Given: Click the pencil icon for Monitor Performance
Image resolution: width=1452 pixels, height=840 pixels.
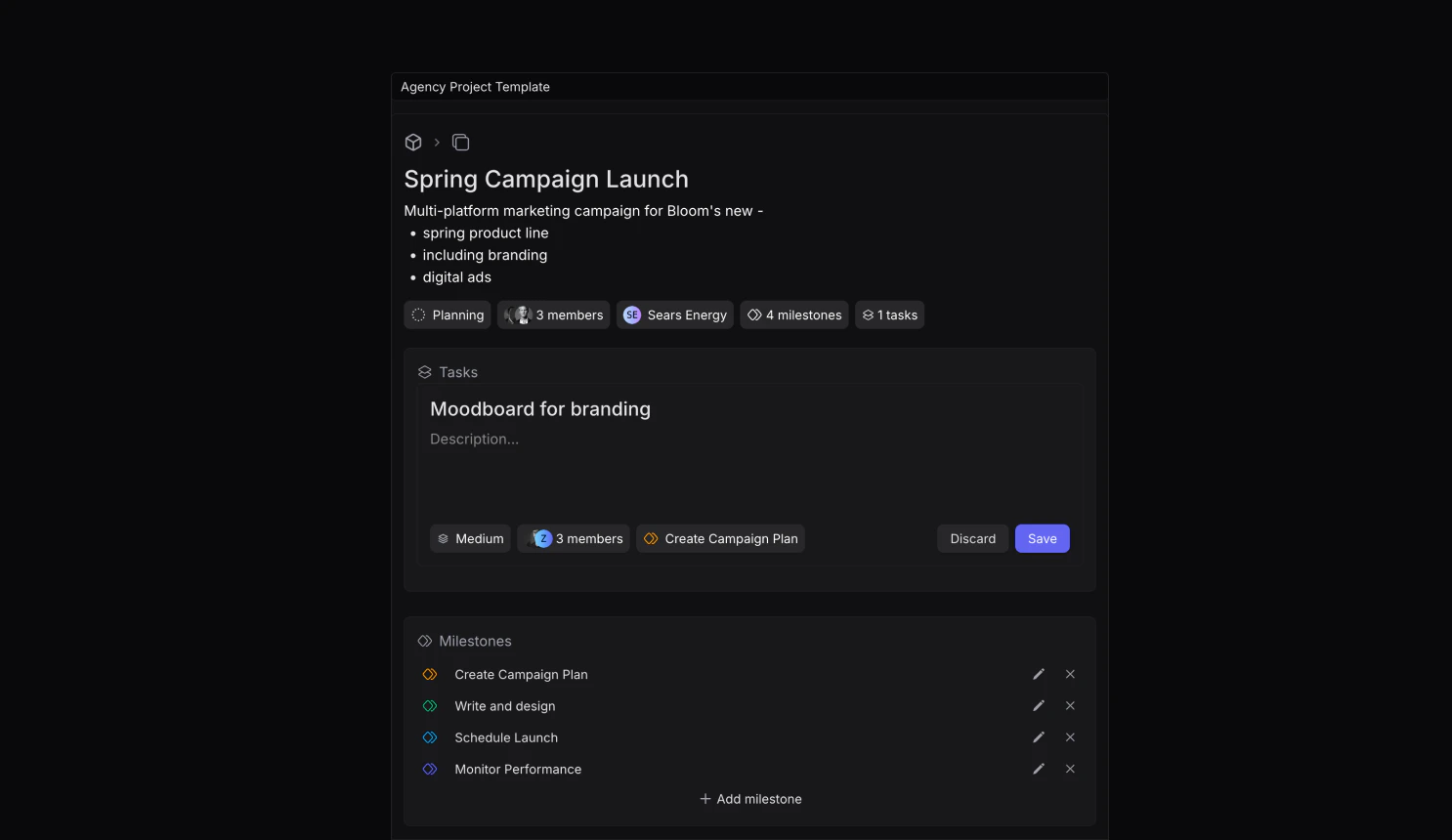Looking at the screenshot, I should pyautogui.click(x=1039, y=769).
